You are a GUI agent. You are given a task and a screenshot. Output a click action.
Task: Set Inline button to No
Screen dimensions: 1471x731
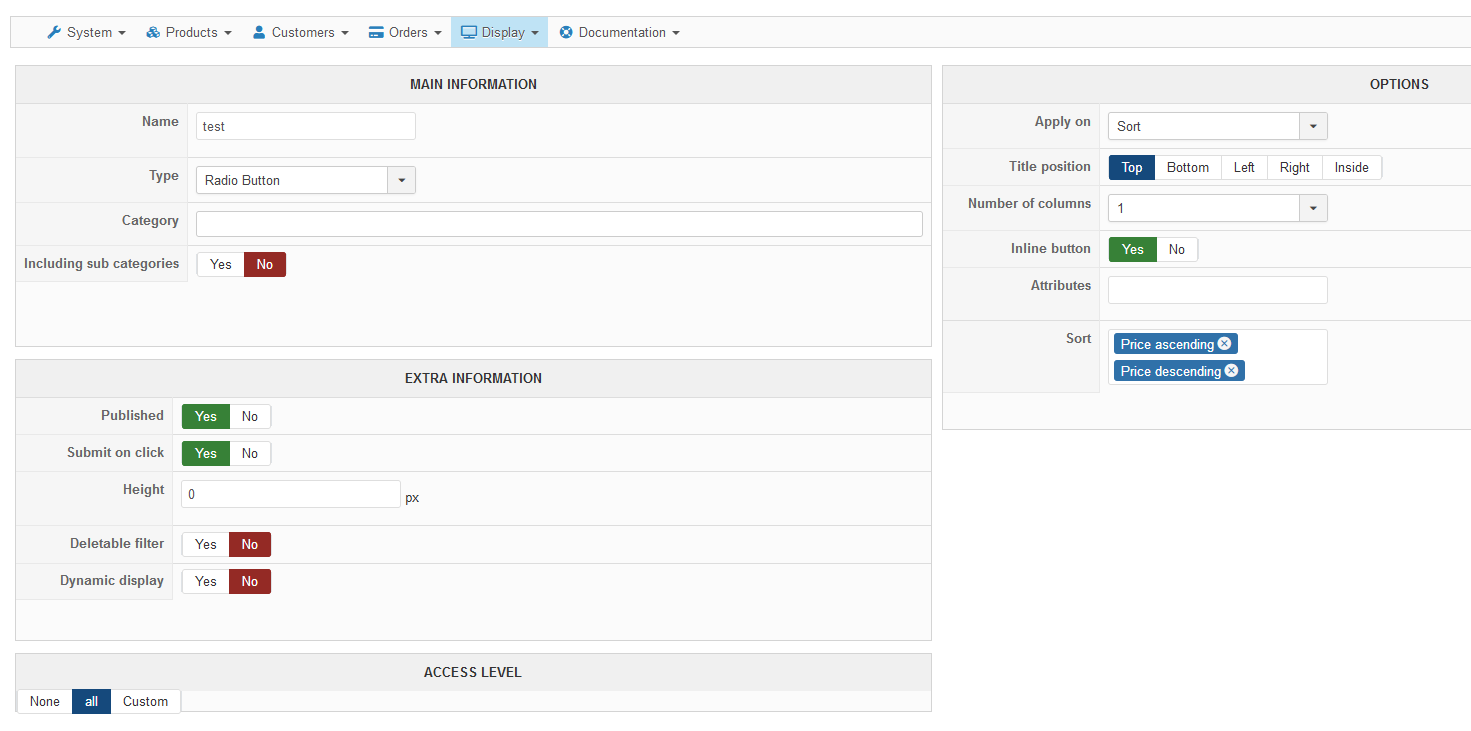coord(1177,249)
